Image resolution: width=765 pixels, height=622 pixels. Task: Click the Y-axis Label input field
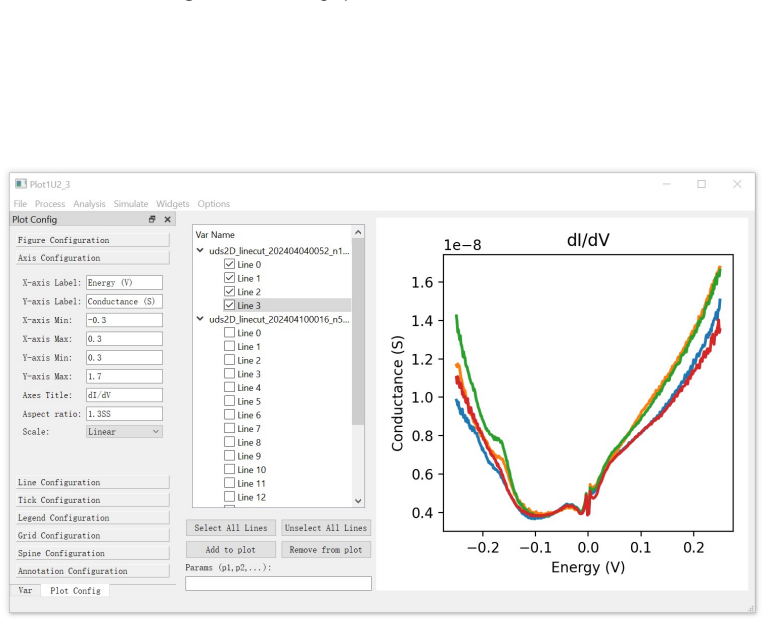pyautogui.click(x=124, y=301)
